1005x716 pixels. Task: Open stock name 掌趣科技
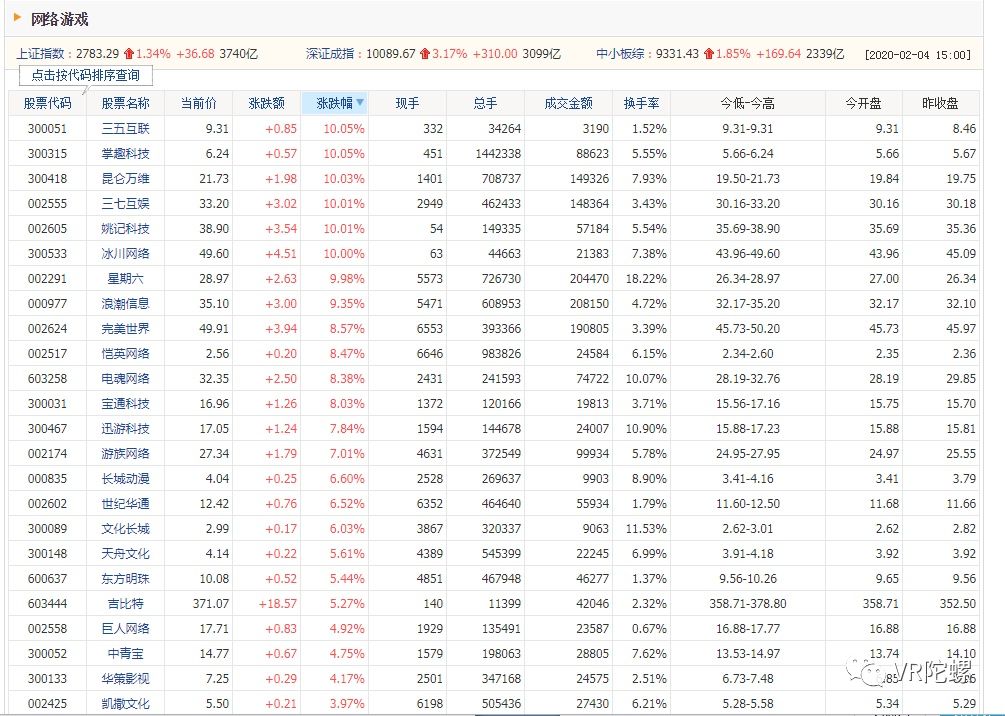[126, 153]
